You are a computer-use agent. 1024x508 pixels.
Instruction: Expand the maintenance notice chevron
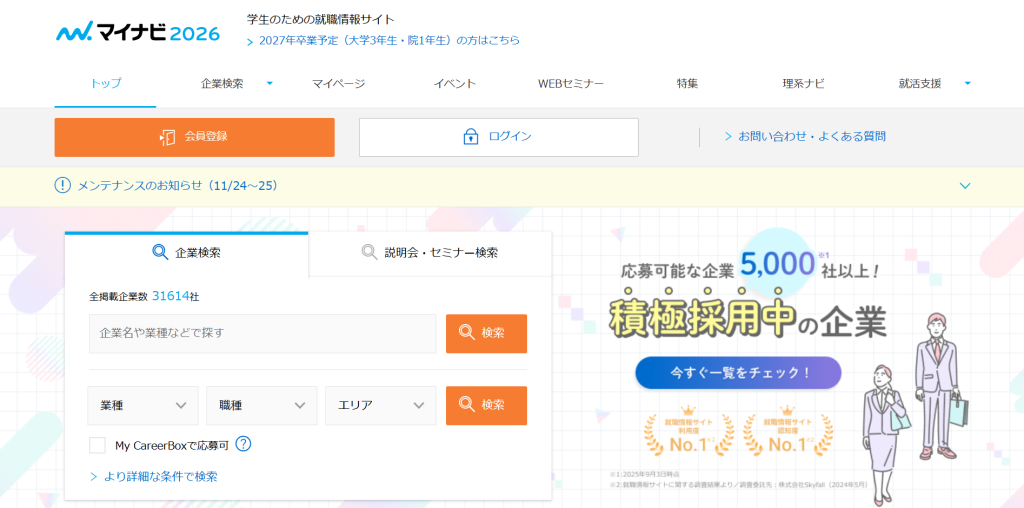tap(965, 186)
